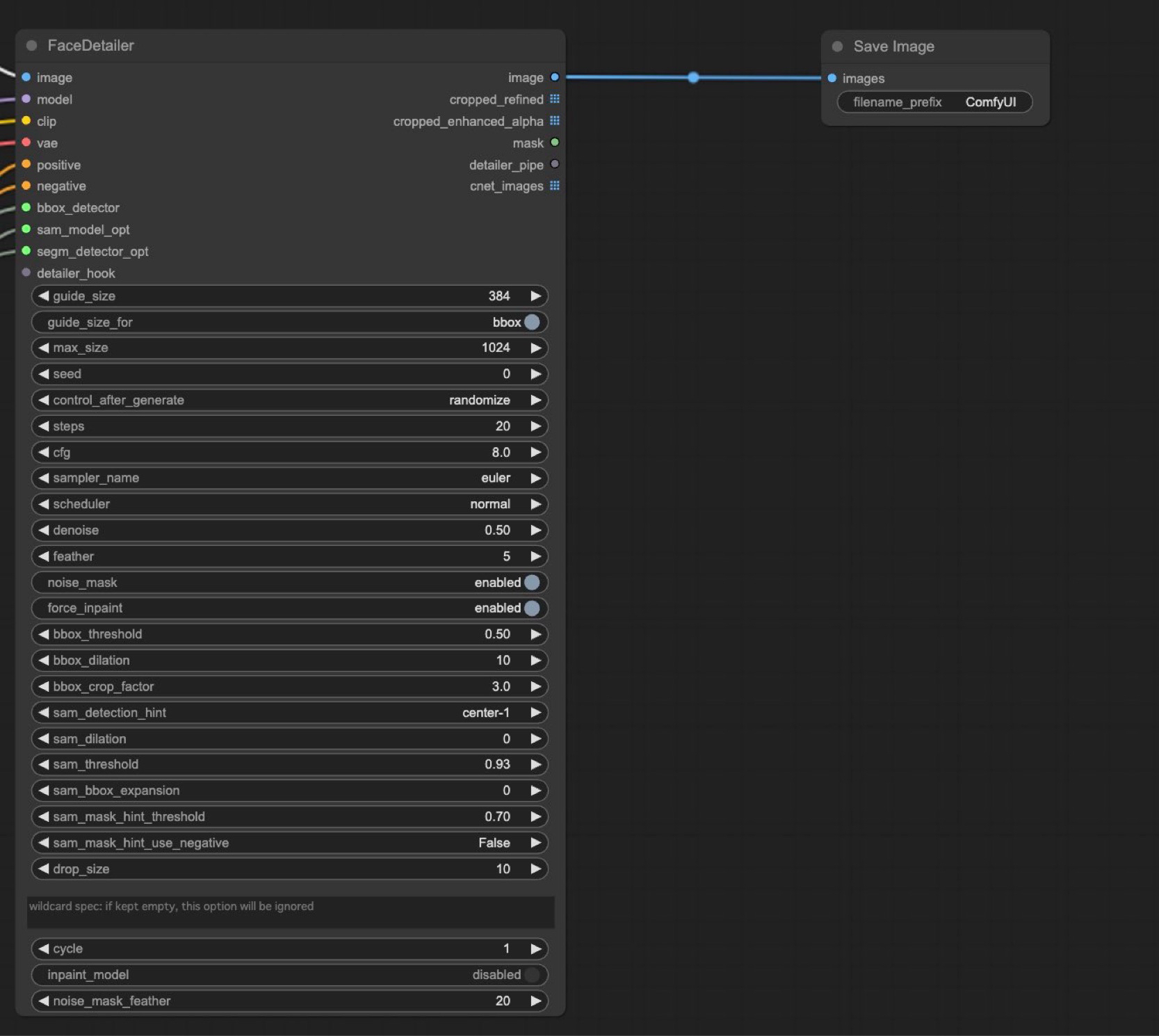Click the filename_prefix ComfyUI field
This screenshot has height=1036, width=1159.
coord(934,102)
